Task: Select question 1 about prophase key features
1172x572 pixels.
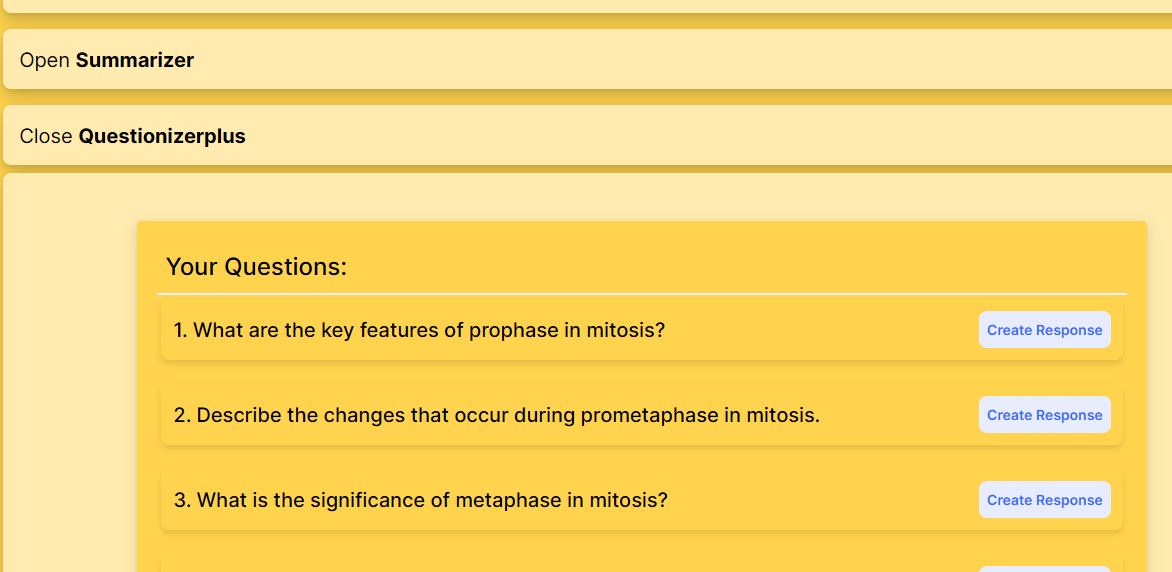Action: pos(419,330)
